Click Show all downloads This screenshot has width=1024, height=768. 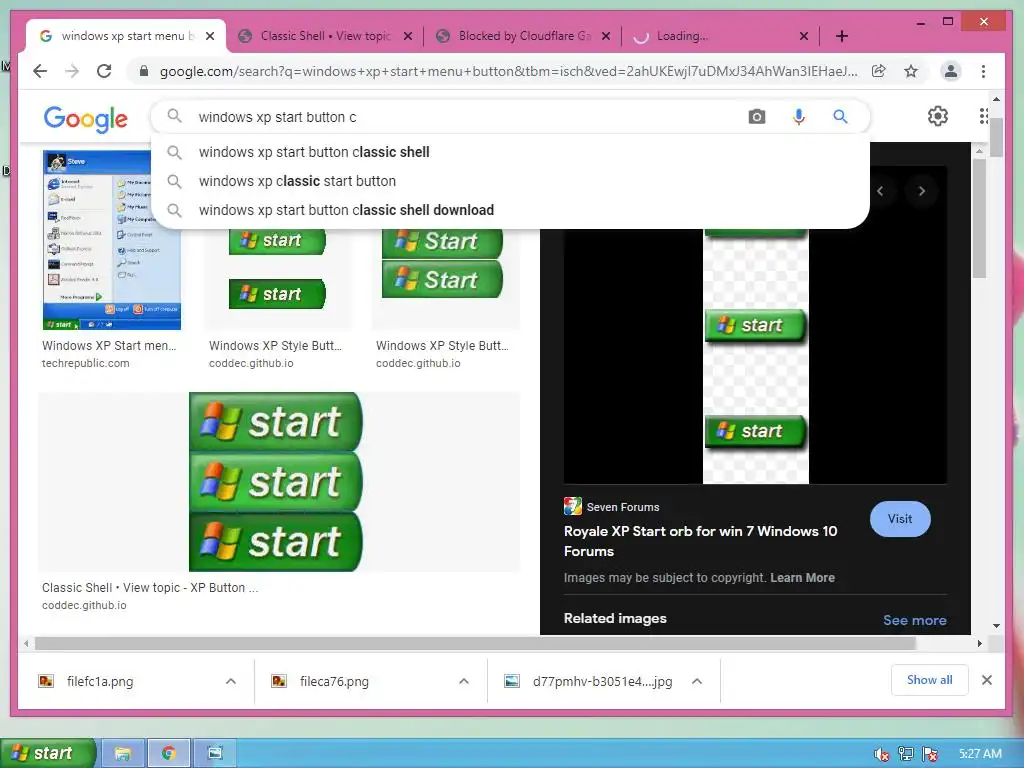click(x=929, y=680)
